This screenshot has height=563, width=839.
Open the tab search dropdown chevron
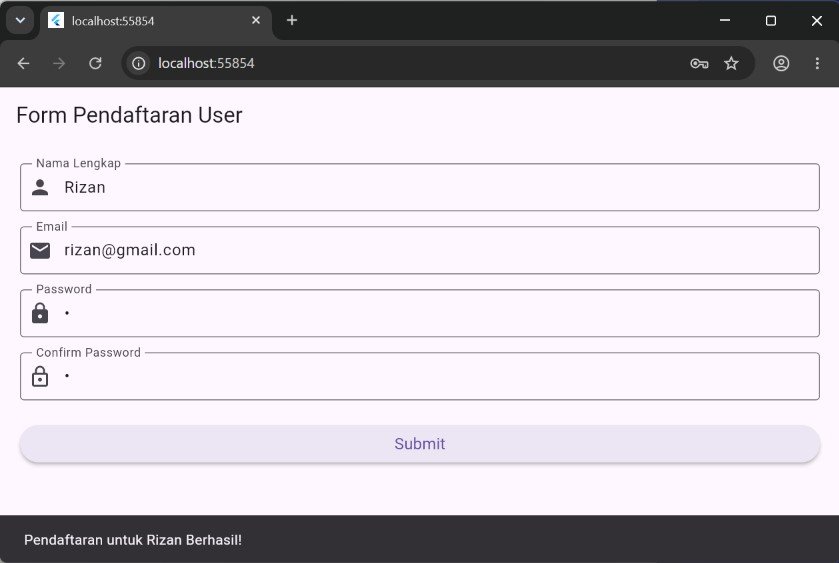click(20, 20)
